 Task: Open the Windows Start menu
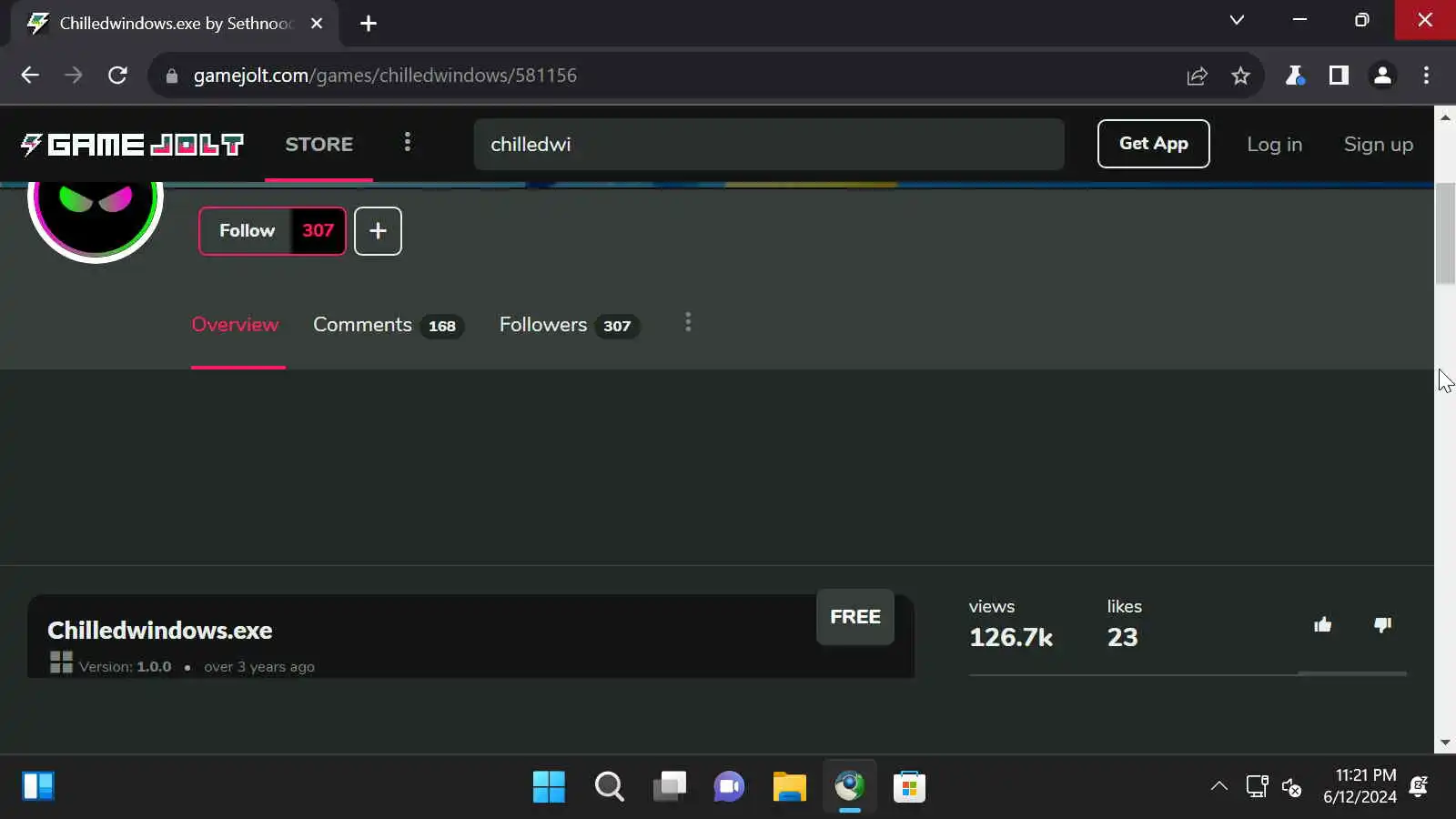click(549, 787)
